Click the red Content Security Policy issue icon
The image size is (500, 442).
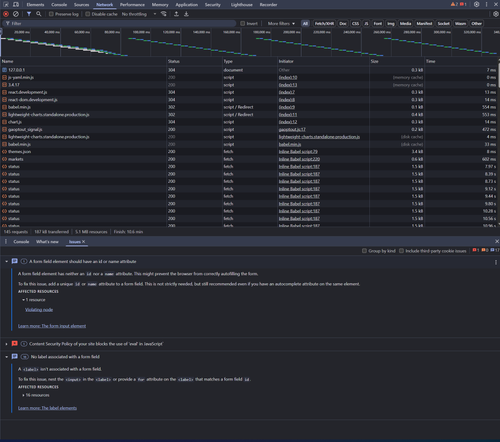tap(15, 344)
